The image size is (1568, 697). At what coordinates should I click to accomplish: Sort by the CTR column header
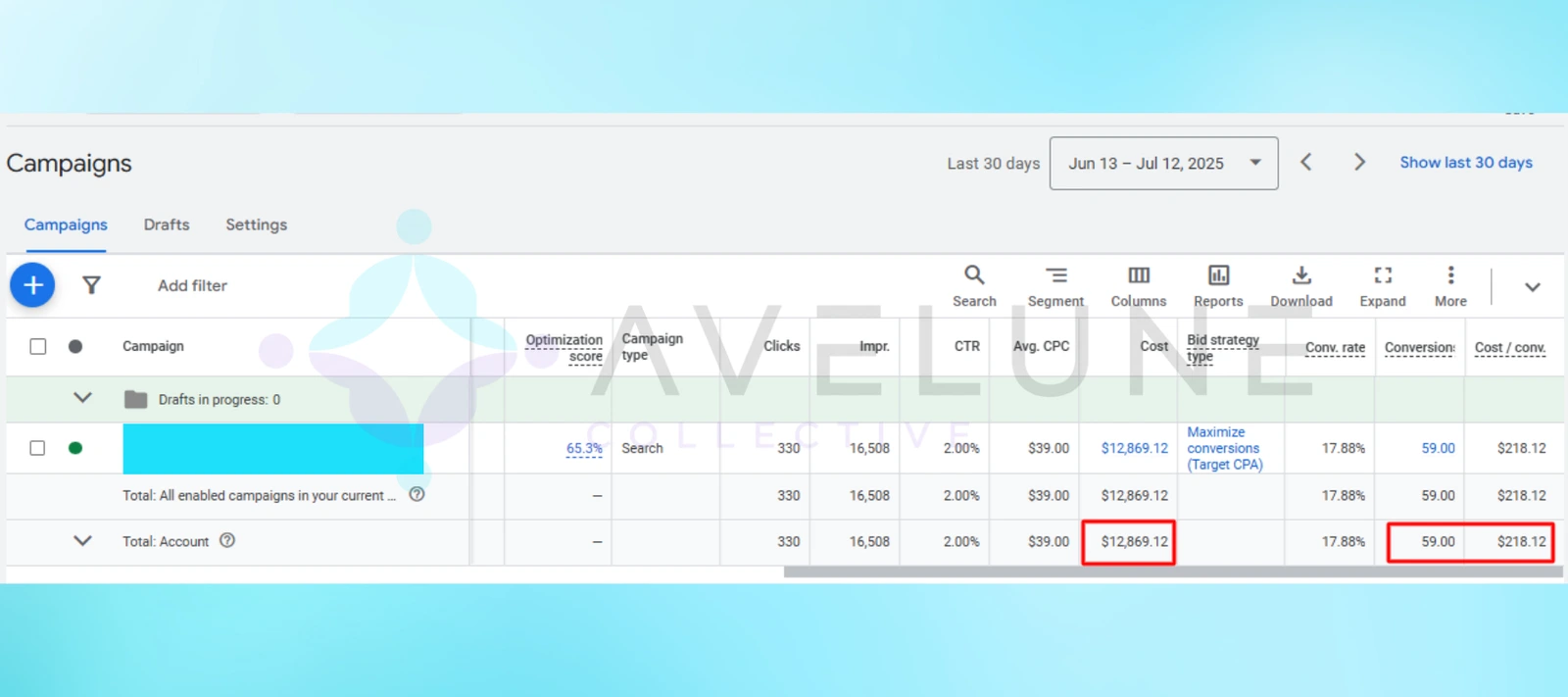(x=967, y=346)
